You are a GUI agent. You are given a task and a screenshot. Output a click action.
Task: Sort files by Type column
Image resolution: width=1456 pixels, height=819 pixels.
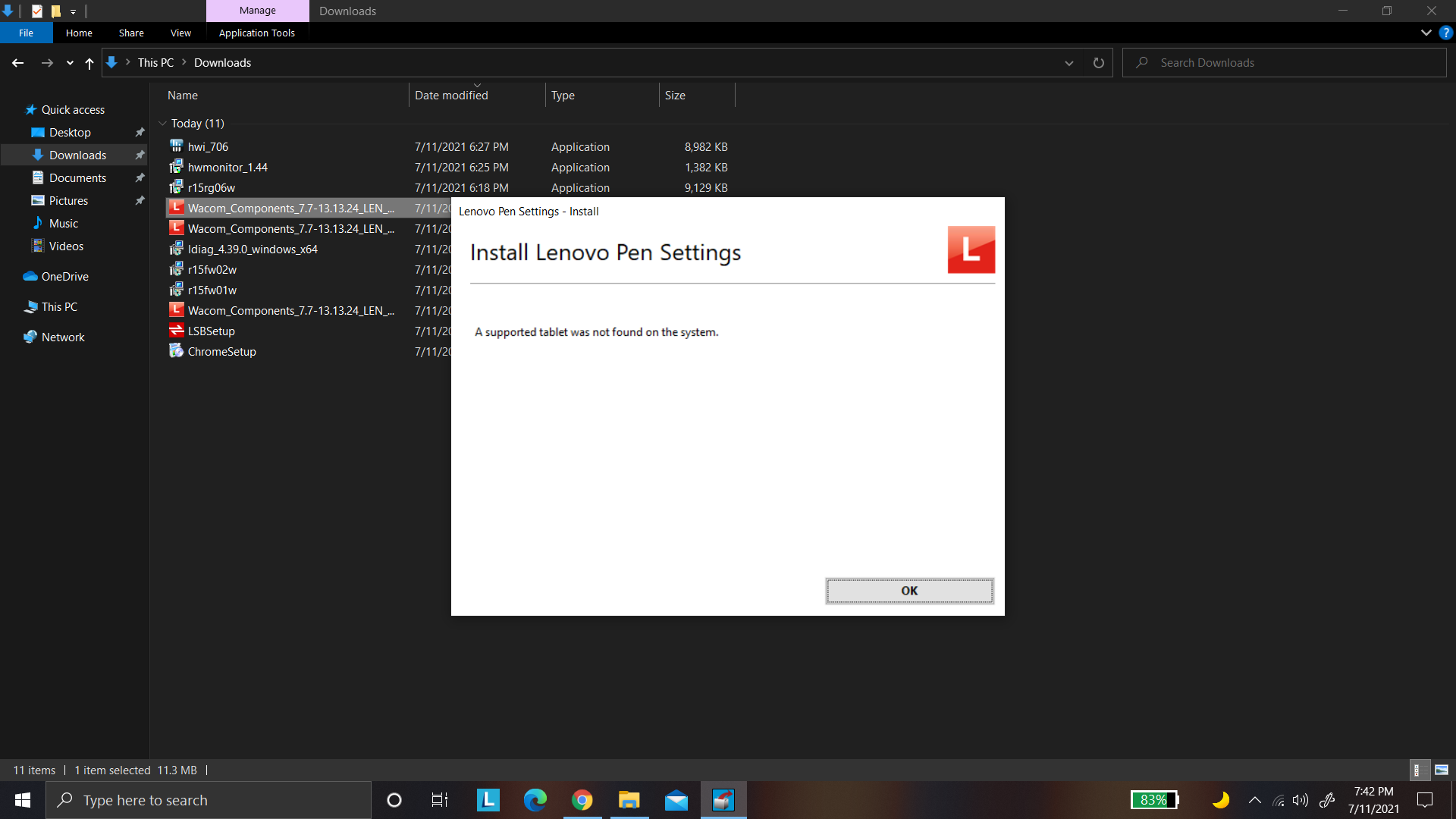point(602,96)
